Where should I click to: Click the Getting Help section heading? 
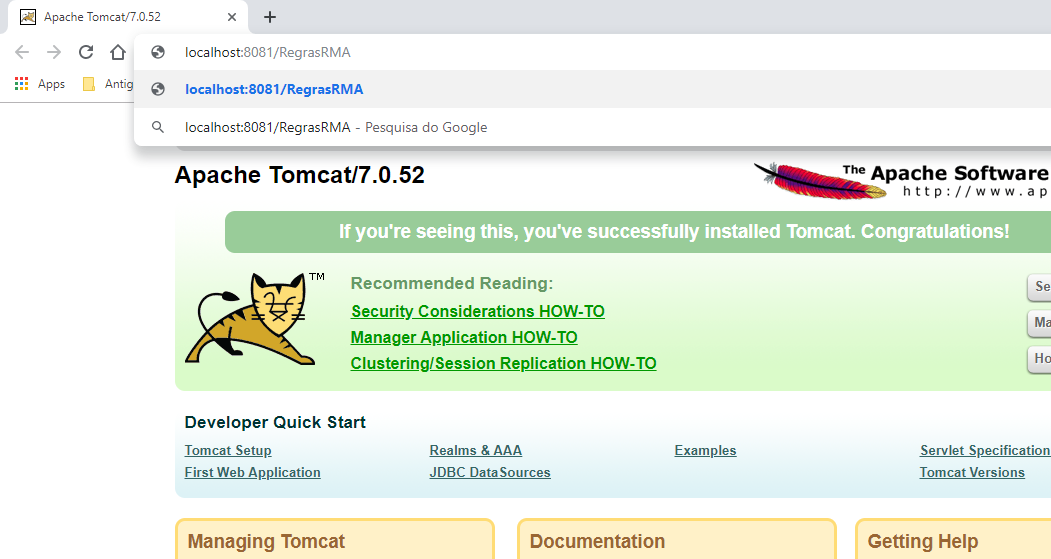(x=923, y=541)
